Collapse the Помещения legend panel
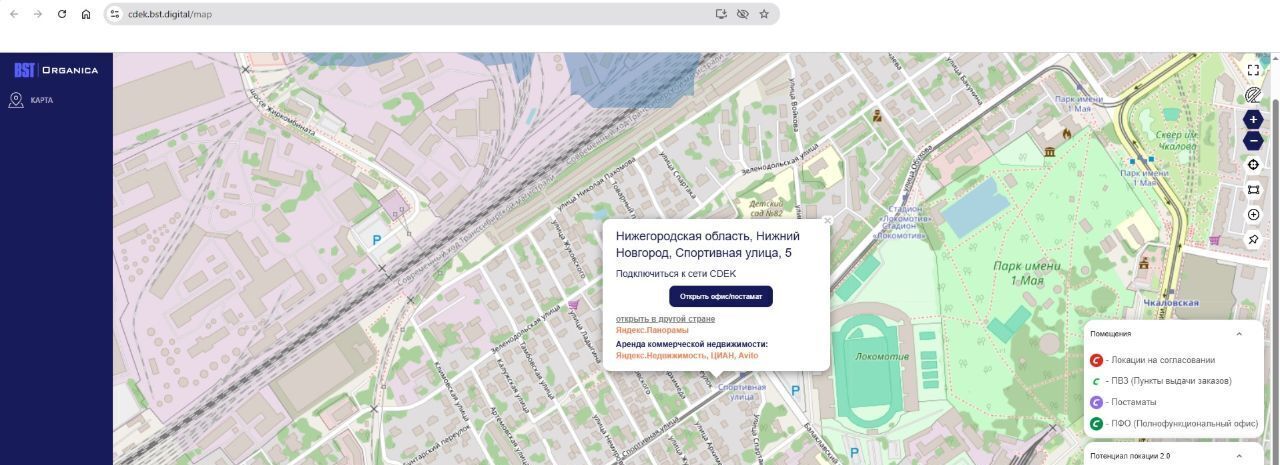The image size is (1280, 465). 1239,334
